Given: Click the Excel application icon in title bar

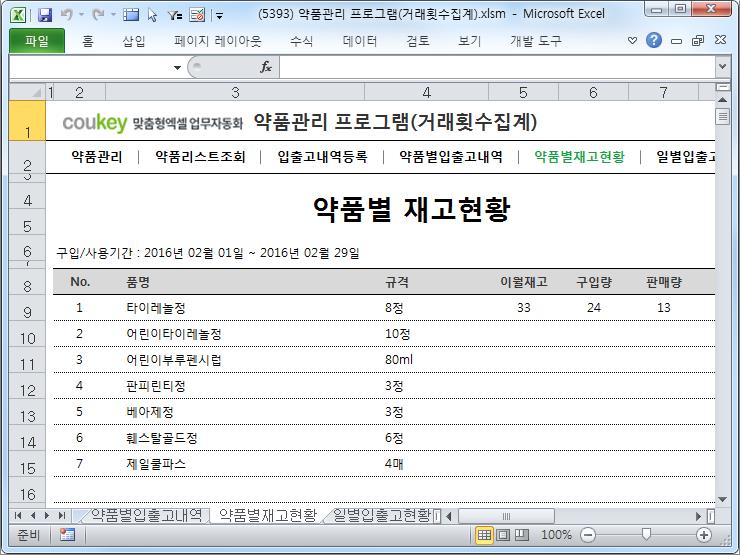Looking at the screenshot, I should click(x=18, y=15).
